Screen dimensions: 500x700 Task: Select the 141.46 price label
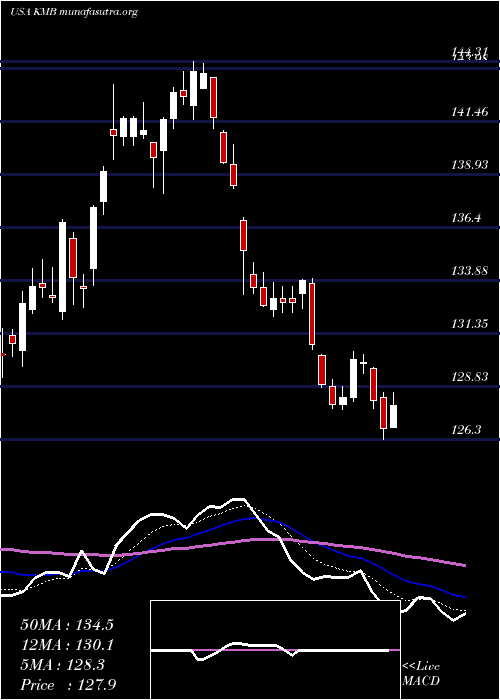coord(470,112)
